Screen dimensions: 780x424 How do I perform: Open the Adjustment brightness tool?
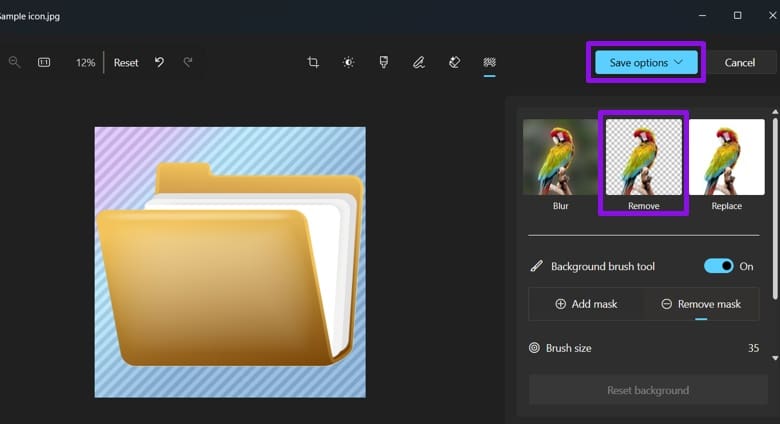(348, 62)
